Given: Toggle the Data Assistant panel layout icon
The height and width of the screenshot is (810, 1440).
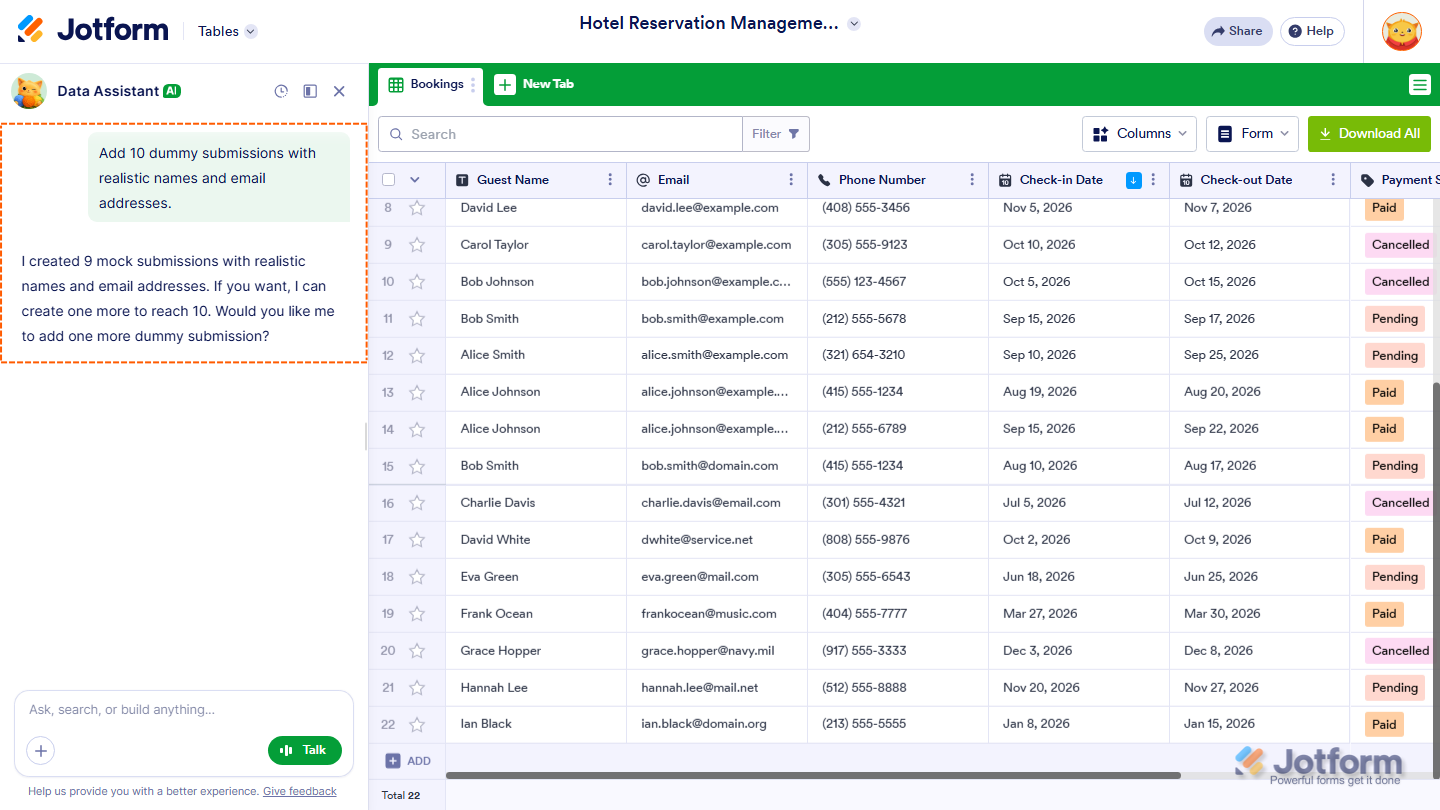Looking at the screenshot, I should point(310,91).
